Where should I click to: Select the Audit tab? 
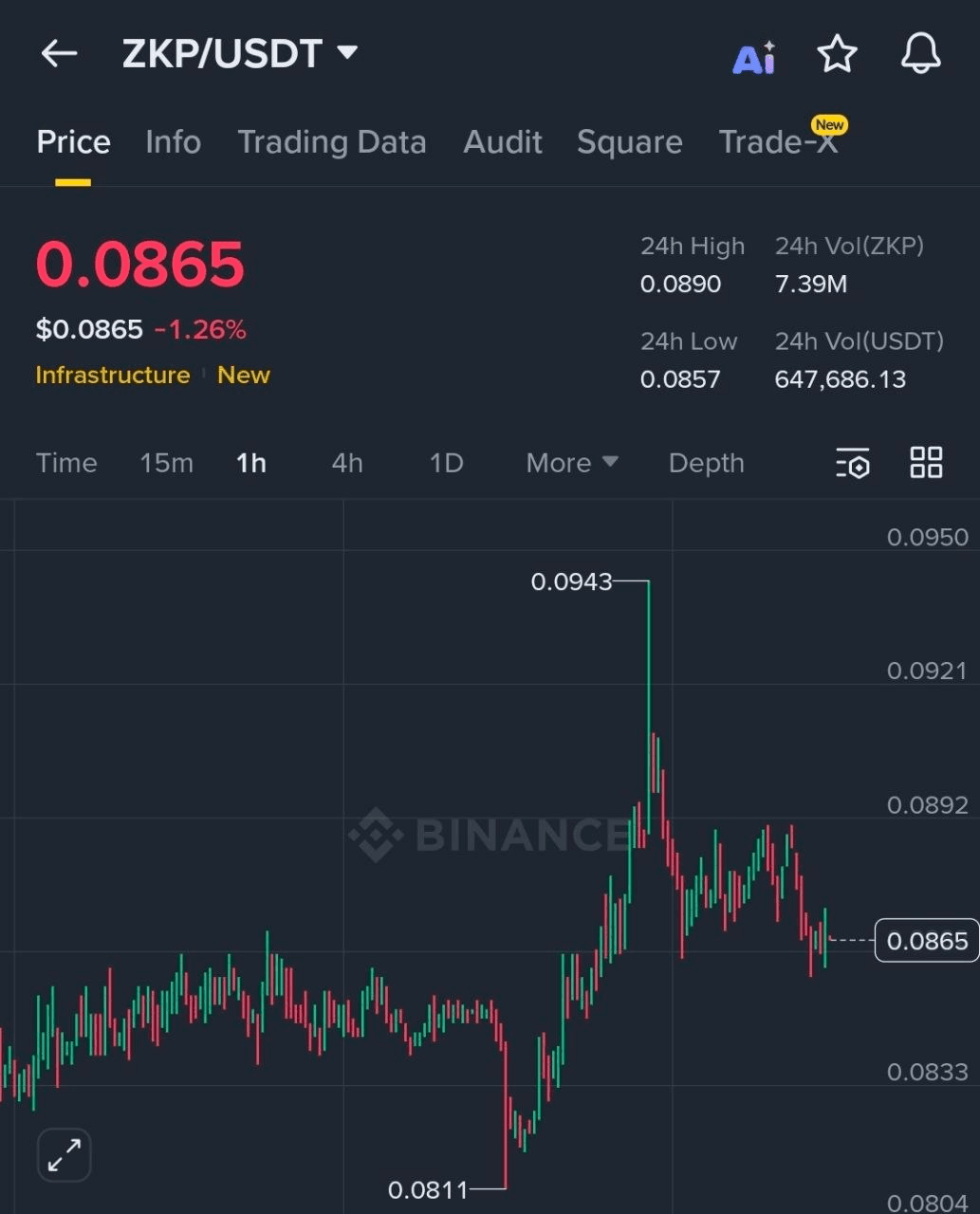click(x=503, y=142)
